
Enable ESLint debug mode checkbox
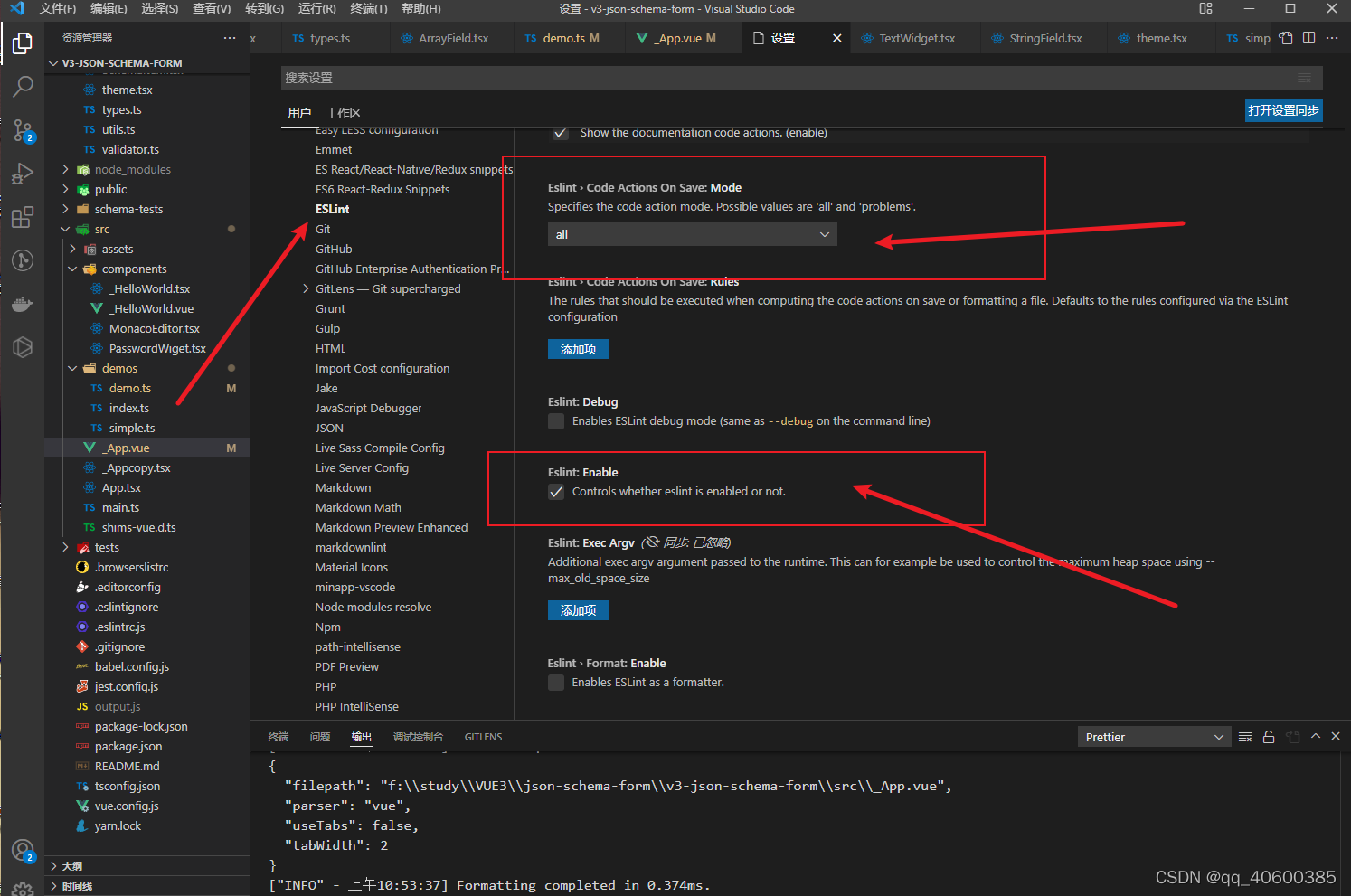click(556, 420)
